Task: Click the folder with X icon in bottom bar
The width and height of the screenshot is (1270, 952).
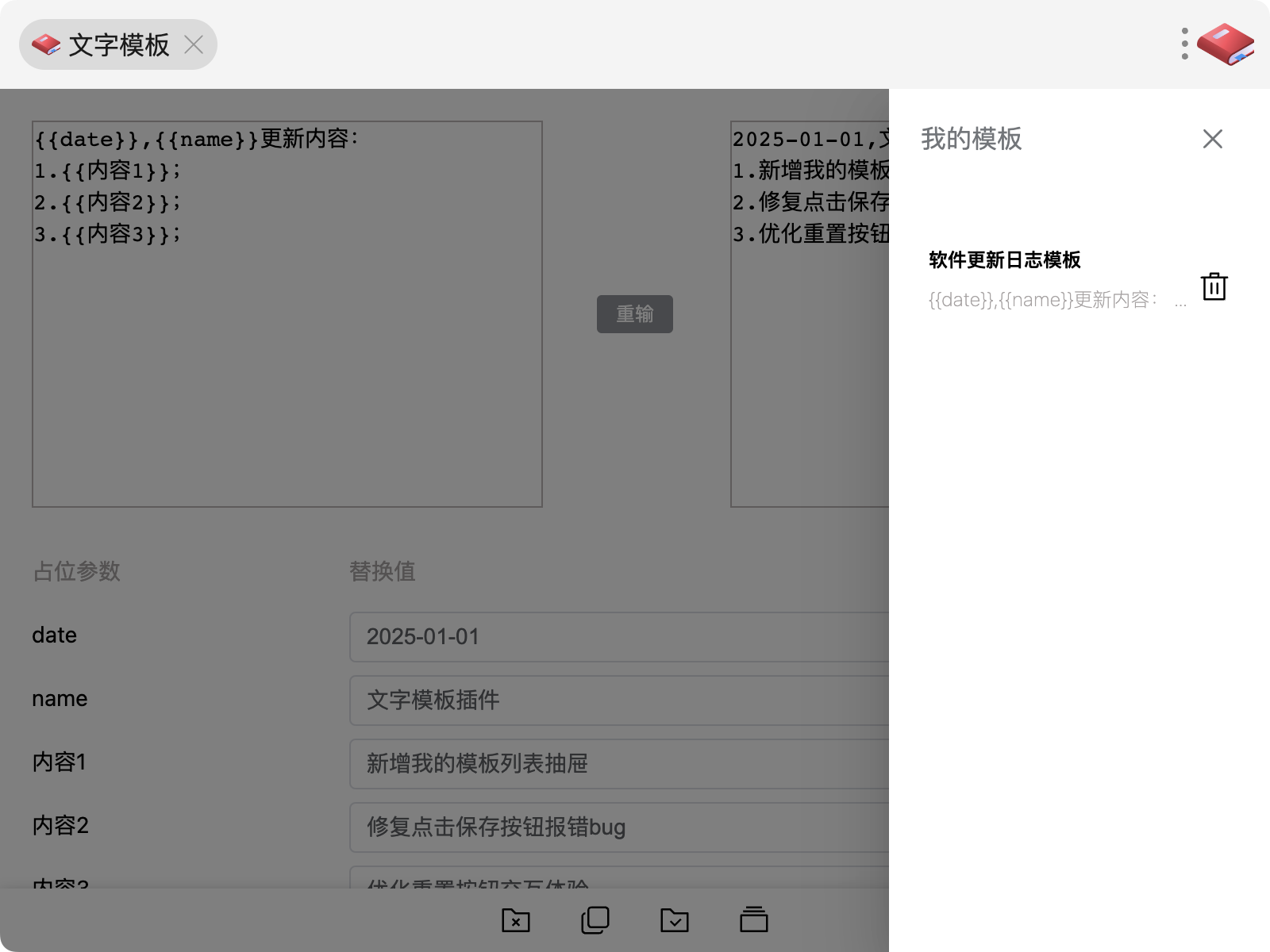Action: click(516, 919)
